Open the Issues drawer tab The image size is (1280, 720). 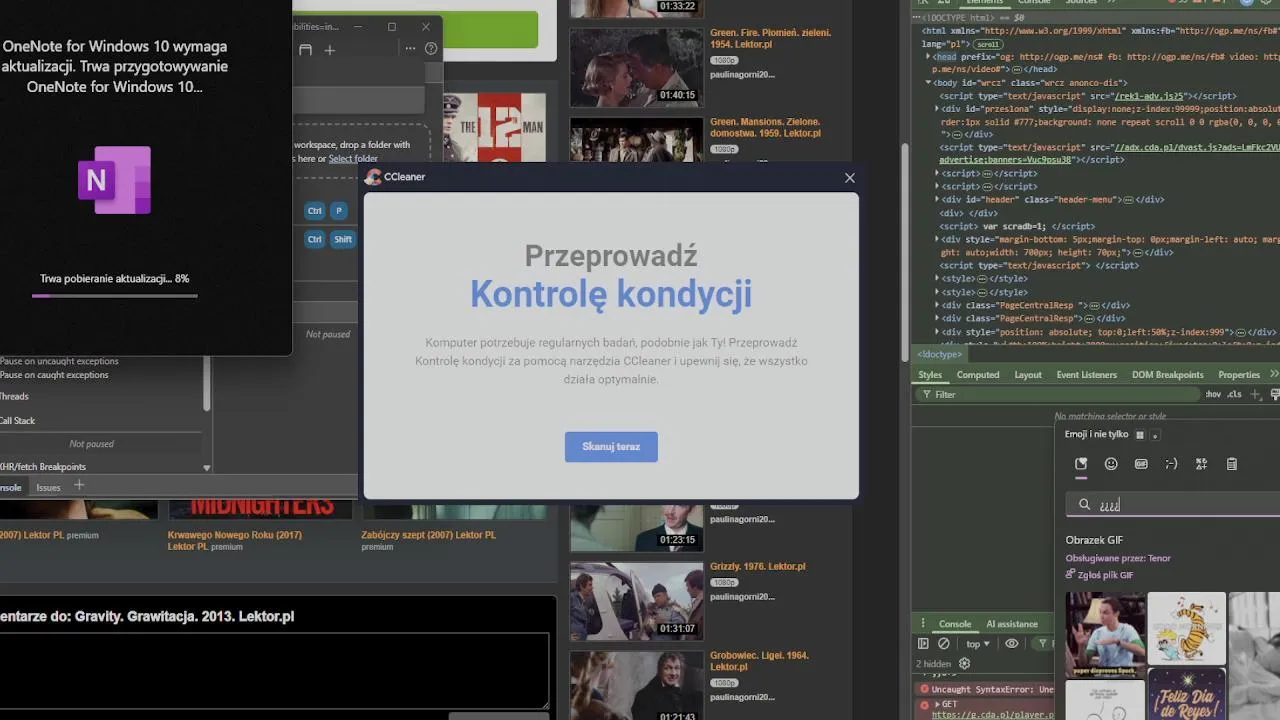(48, 487)
